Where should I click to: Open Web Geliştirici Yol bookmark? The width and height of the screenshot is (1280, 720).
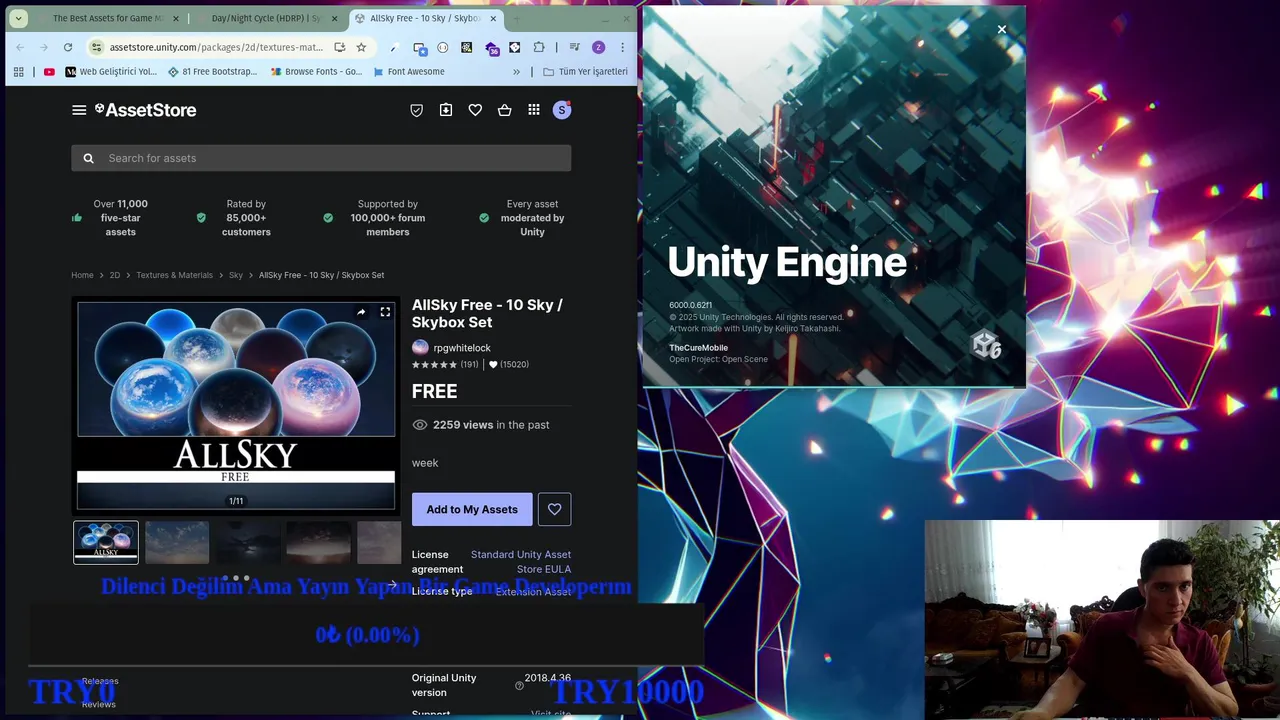(111, 72)
